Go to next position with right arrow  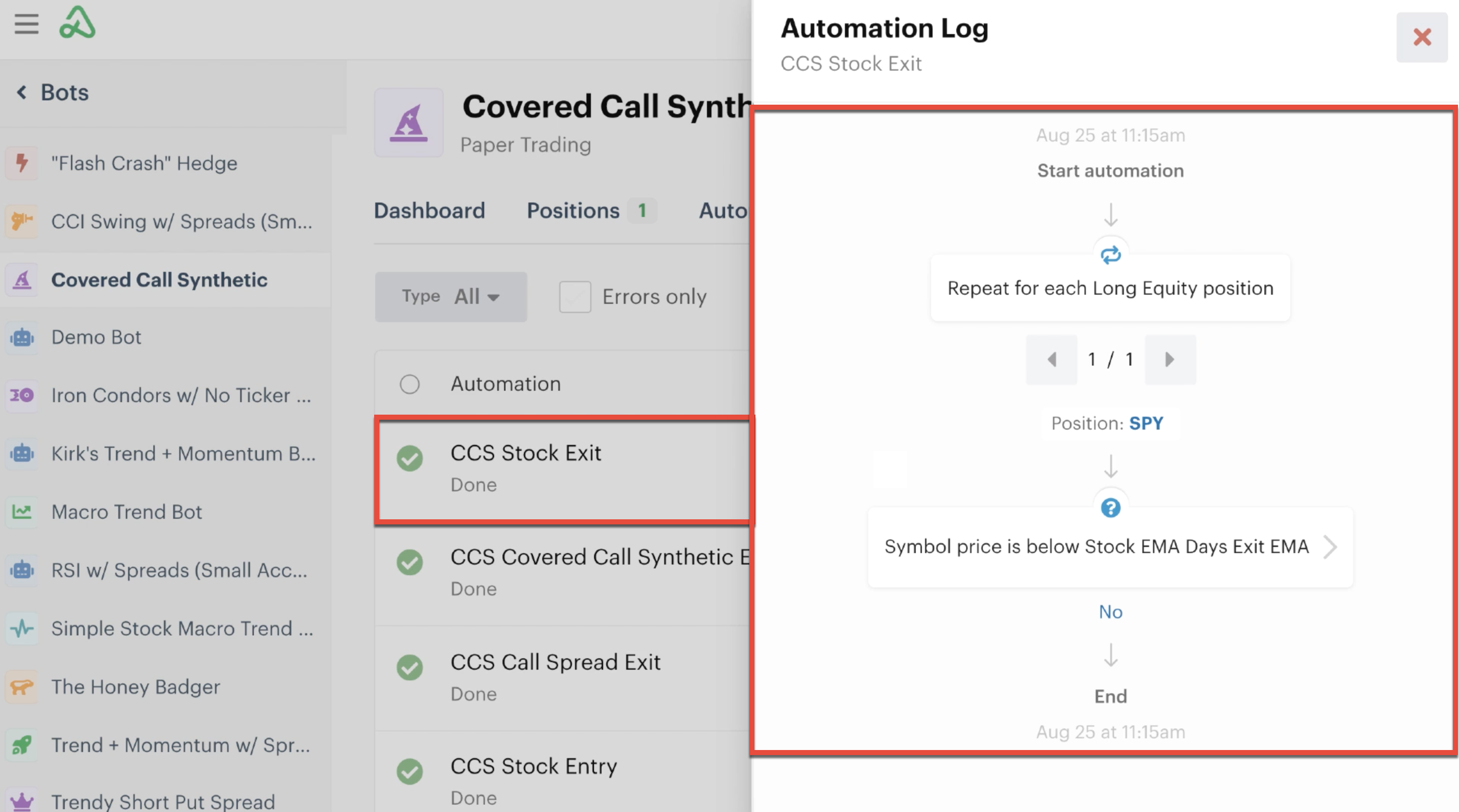1170,360
